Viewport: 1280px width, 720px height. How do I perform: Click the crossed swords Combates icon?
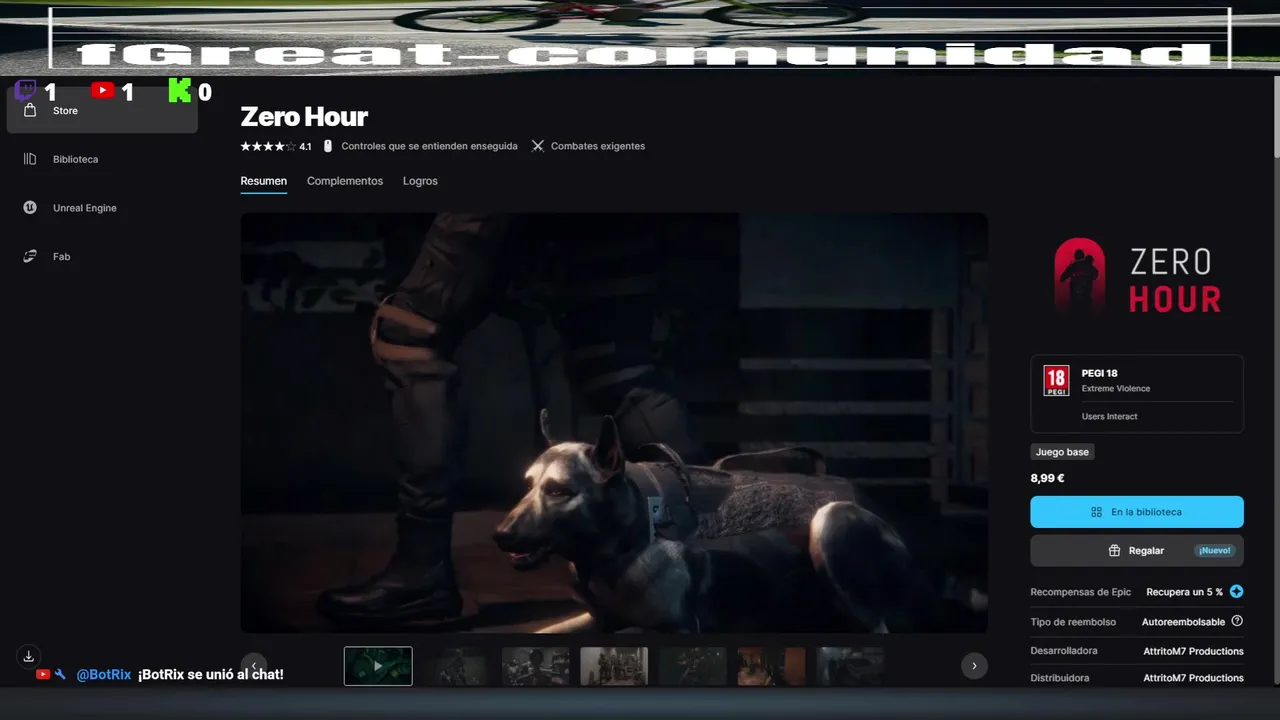click(x=538, y=146)
